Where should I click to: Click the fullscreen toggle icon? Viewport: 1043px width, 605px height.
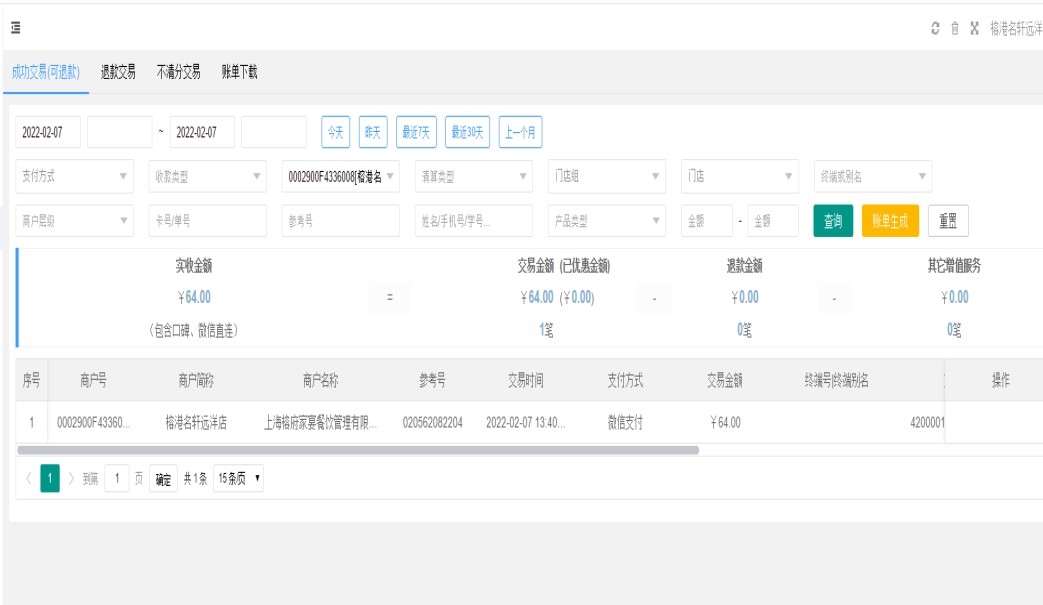974,28
